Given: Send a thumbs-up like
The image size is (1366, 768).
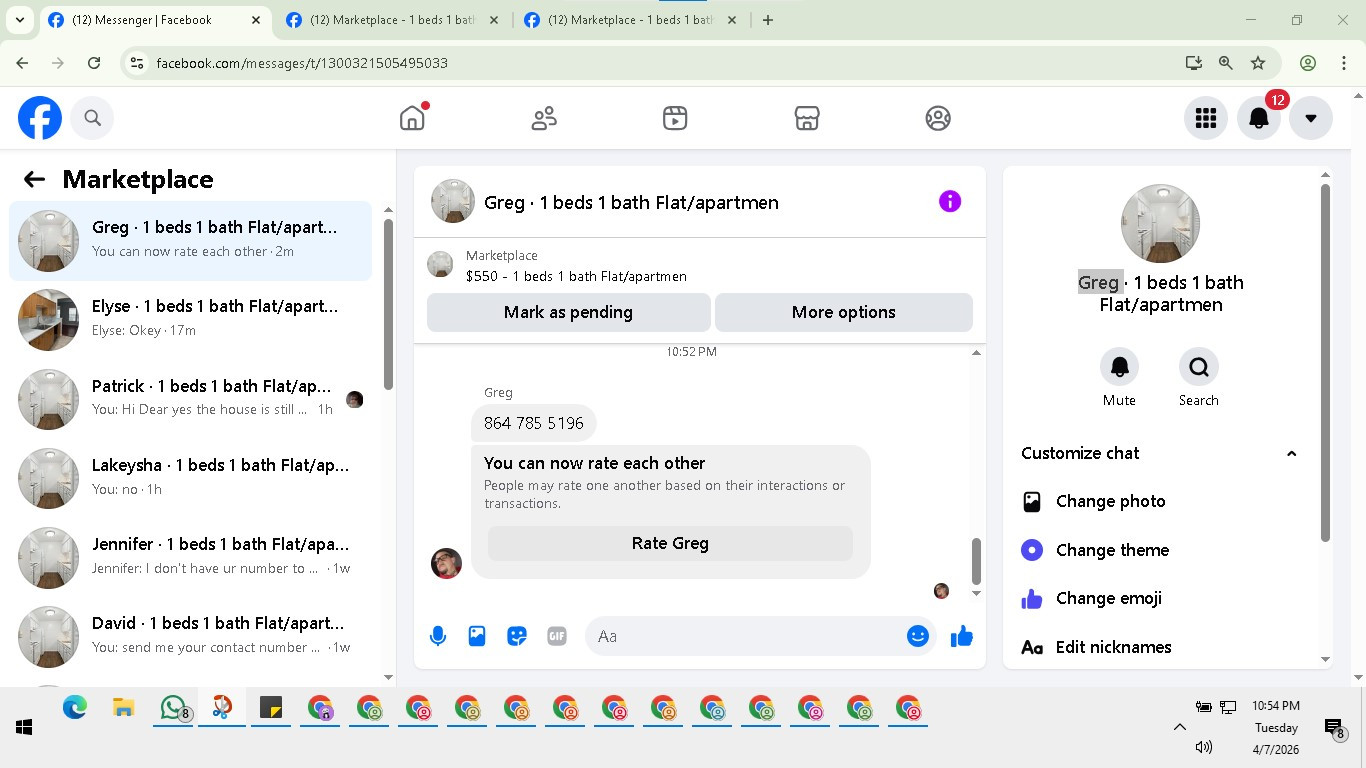Looking at the screenshot, I should coord(962,636).
